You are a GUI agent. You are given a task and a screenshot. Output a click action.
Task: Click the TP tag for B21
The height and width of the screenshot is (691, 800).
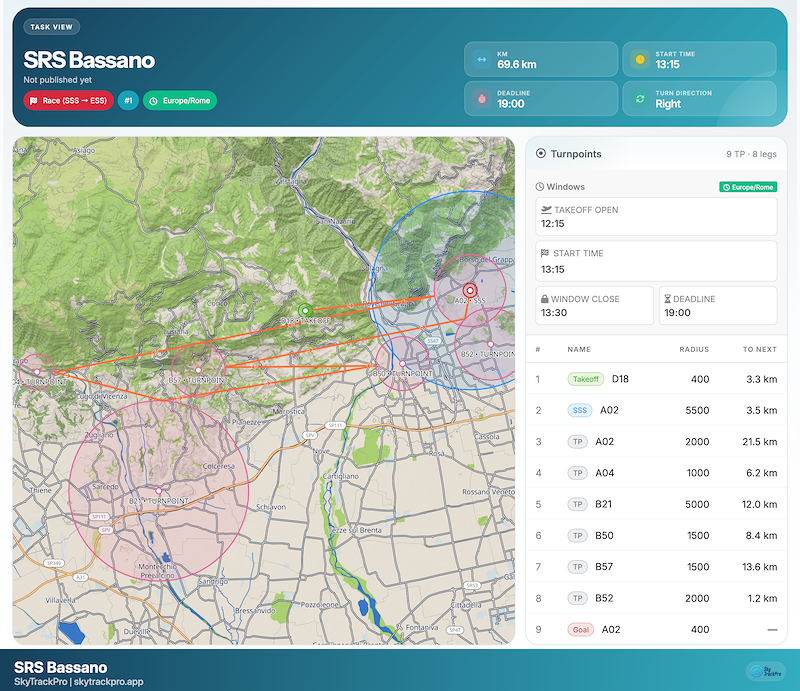pos(578,504)
